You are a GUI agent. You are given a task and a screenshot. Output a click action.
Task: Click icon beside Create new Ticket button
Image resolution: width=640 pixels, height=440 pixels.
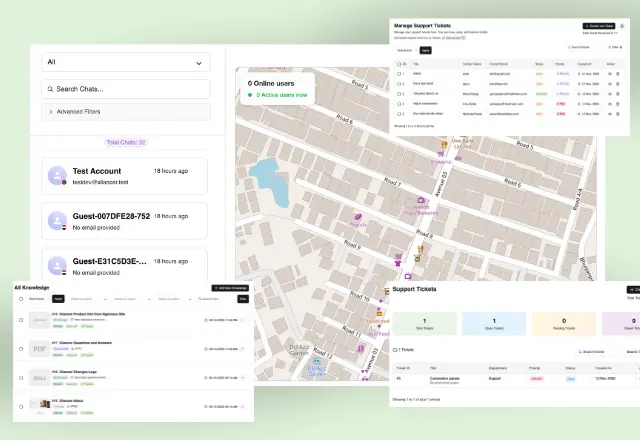pos(622,26)
